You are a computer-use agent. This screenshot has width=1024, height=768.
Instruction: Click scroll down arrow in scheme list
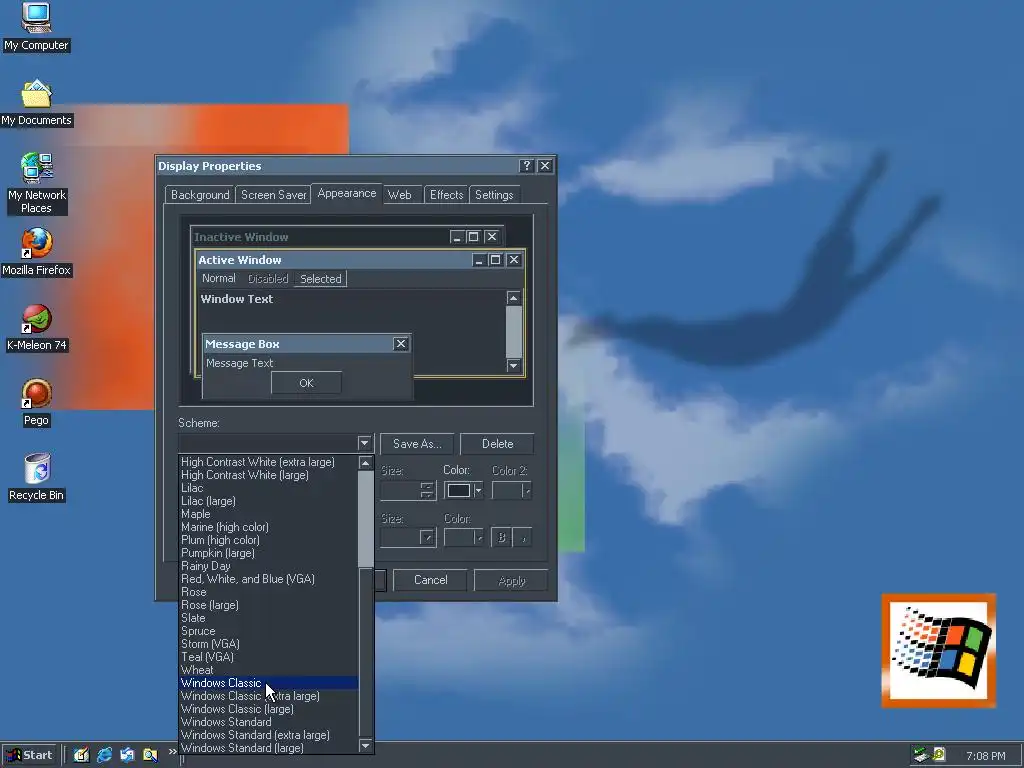click(366, 745)
